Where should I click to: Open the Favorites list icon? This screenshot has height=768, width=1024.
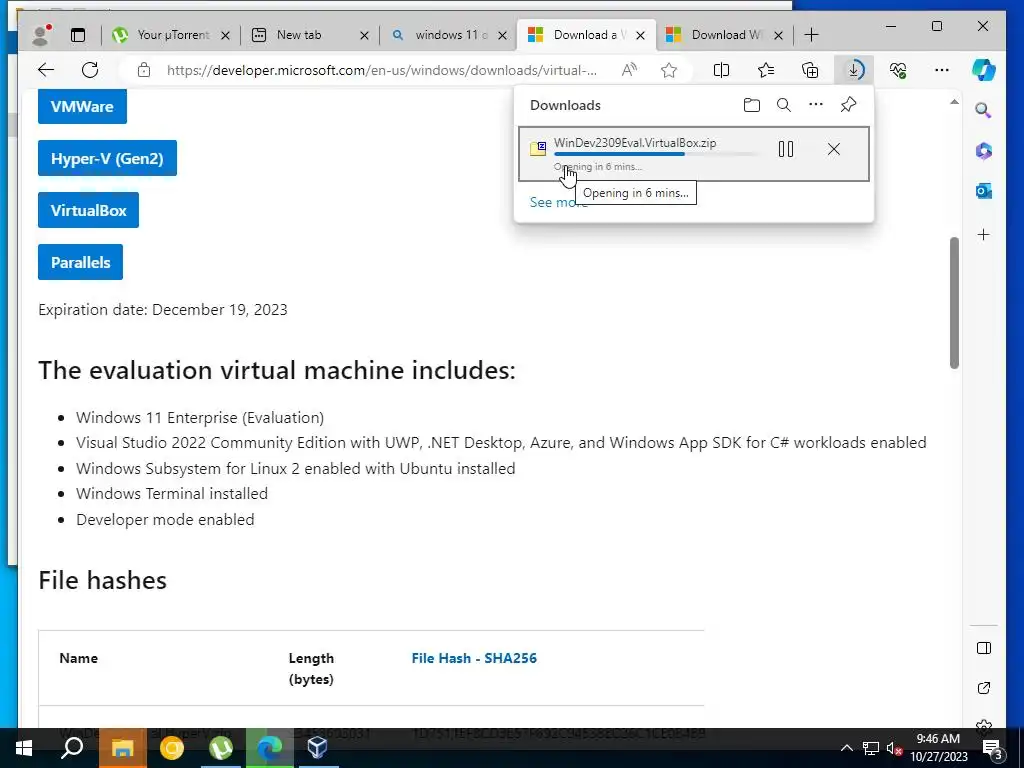766,70
